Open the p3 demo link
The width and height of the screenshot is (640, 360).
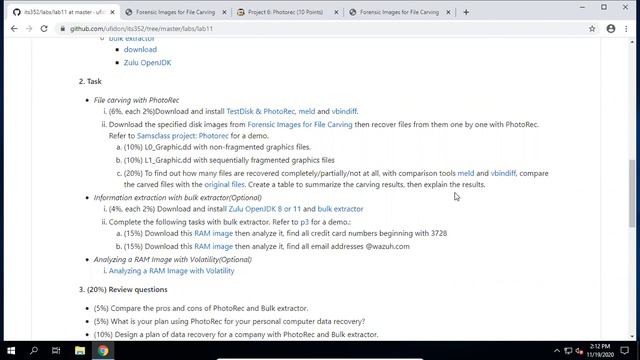point(304,222)
